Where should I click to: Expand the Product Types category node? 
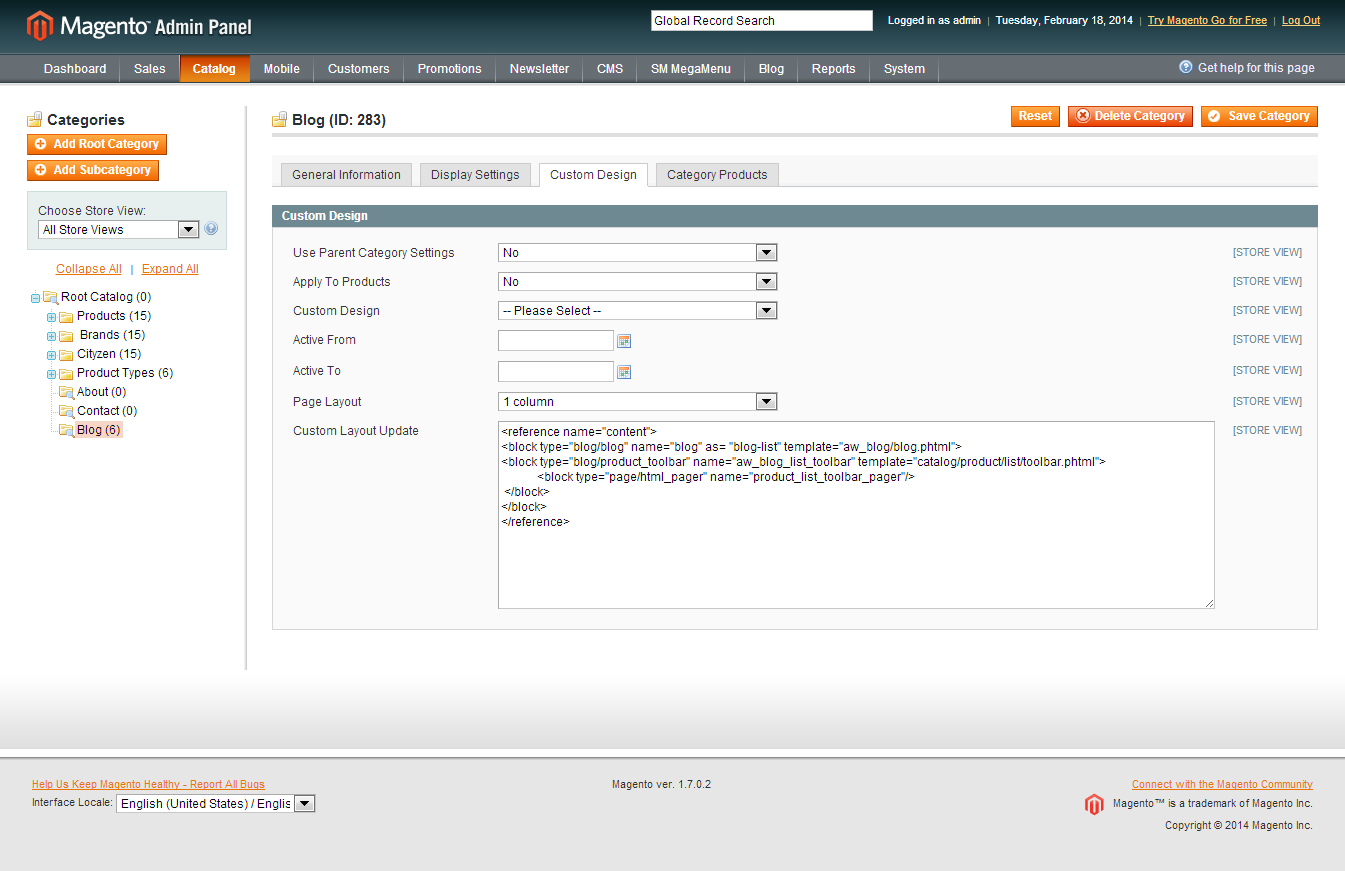(52, 374)
